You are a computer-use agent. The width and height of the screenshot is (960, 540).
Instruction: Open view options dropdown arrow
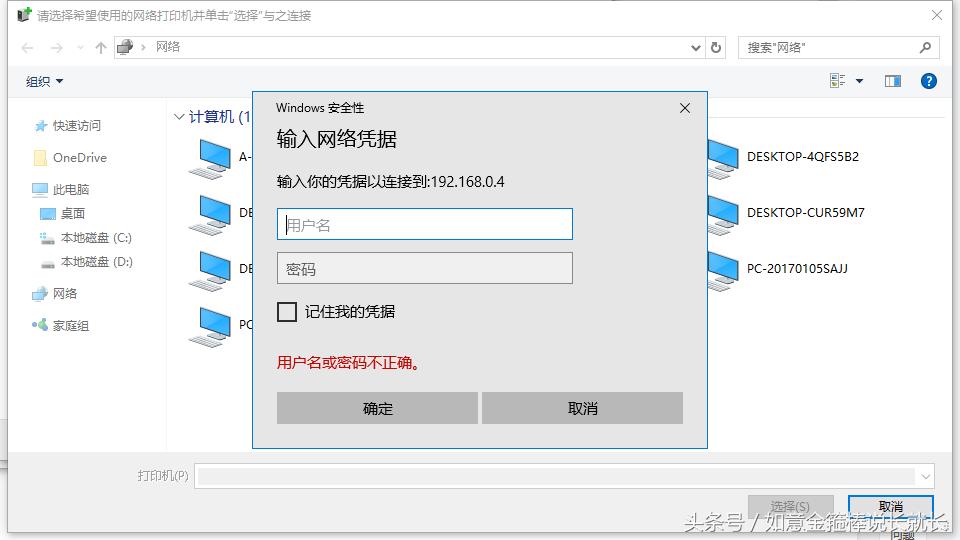pyautogui.click(x=860, y=81)
